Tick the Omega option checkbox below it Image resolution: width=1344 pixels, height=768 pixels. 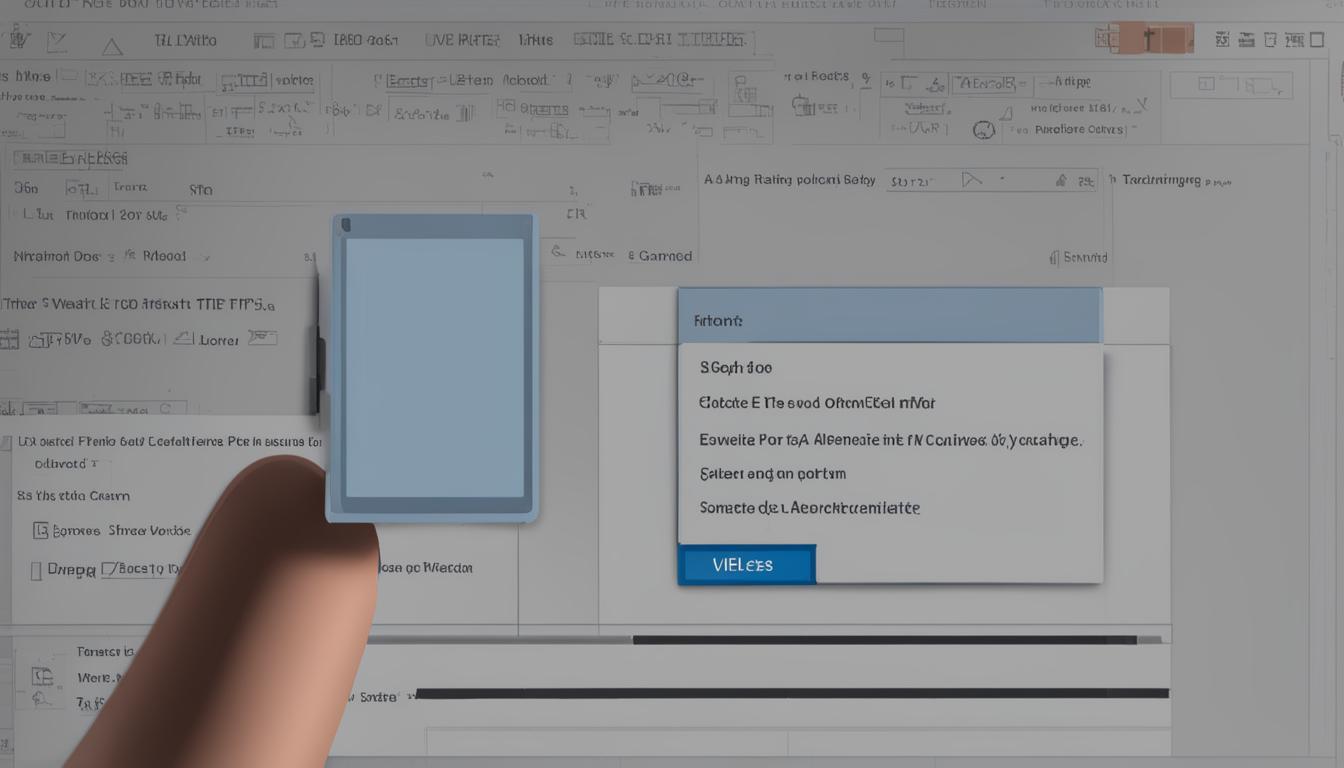(x=35, y=567)
